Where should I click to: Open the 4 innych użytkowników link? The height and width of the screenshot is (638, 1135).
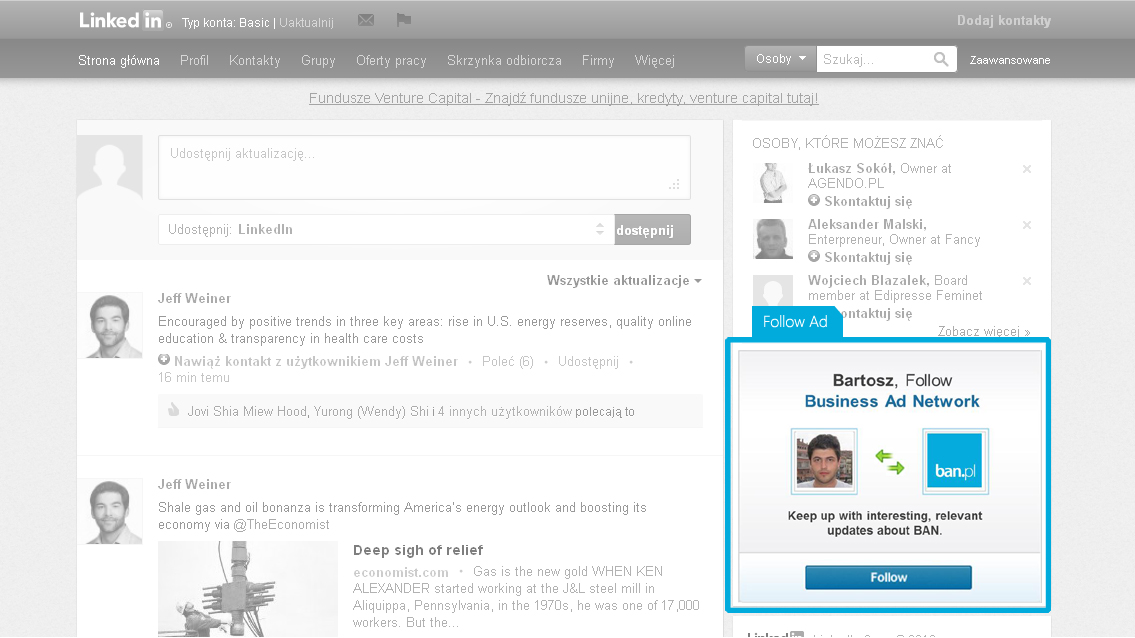[505, 411]
